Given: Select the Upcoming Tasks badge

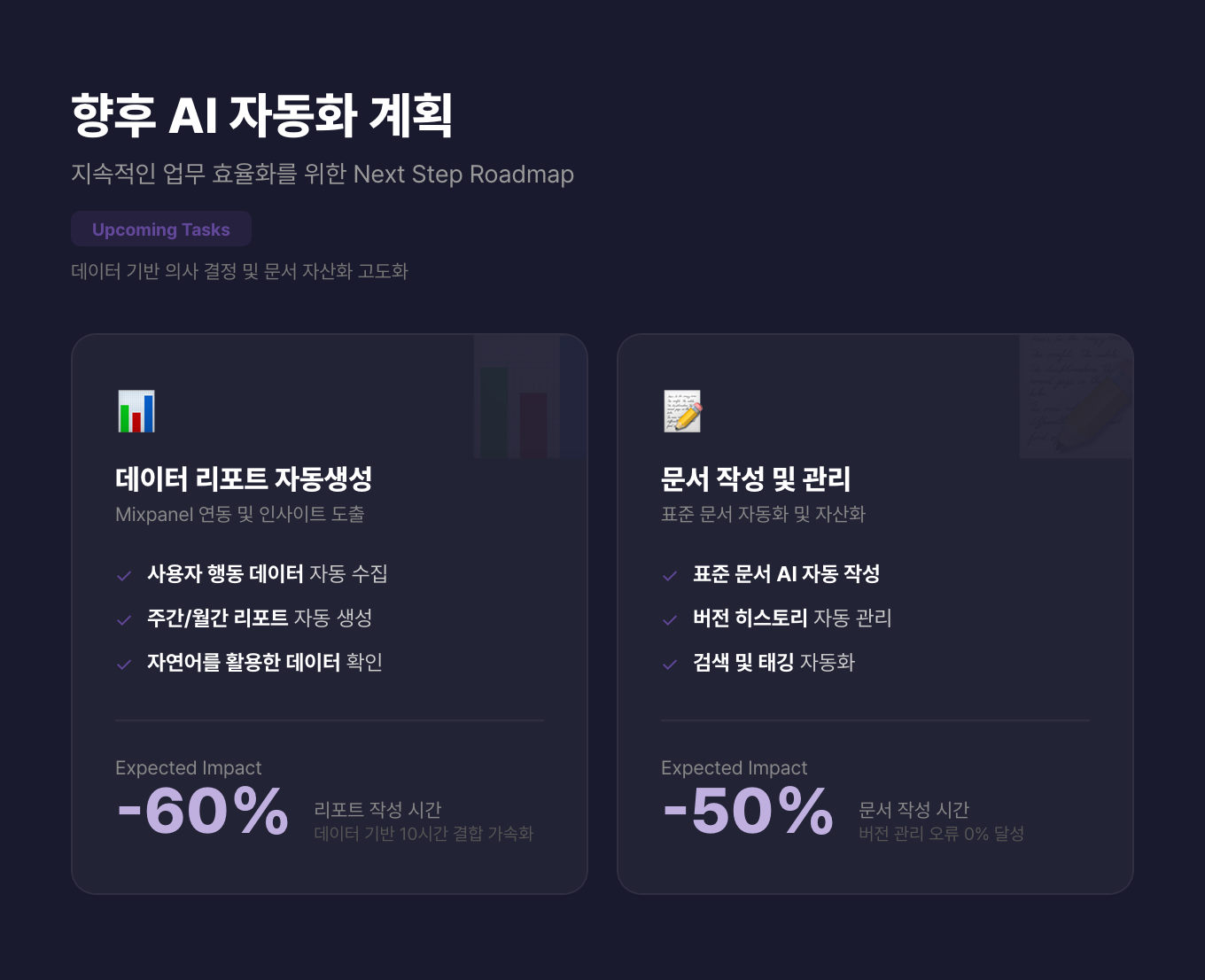Looking at the screenshot, I should pos(161,229).
